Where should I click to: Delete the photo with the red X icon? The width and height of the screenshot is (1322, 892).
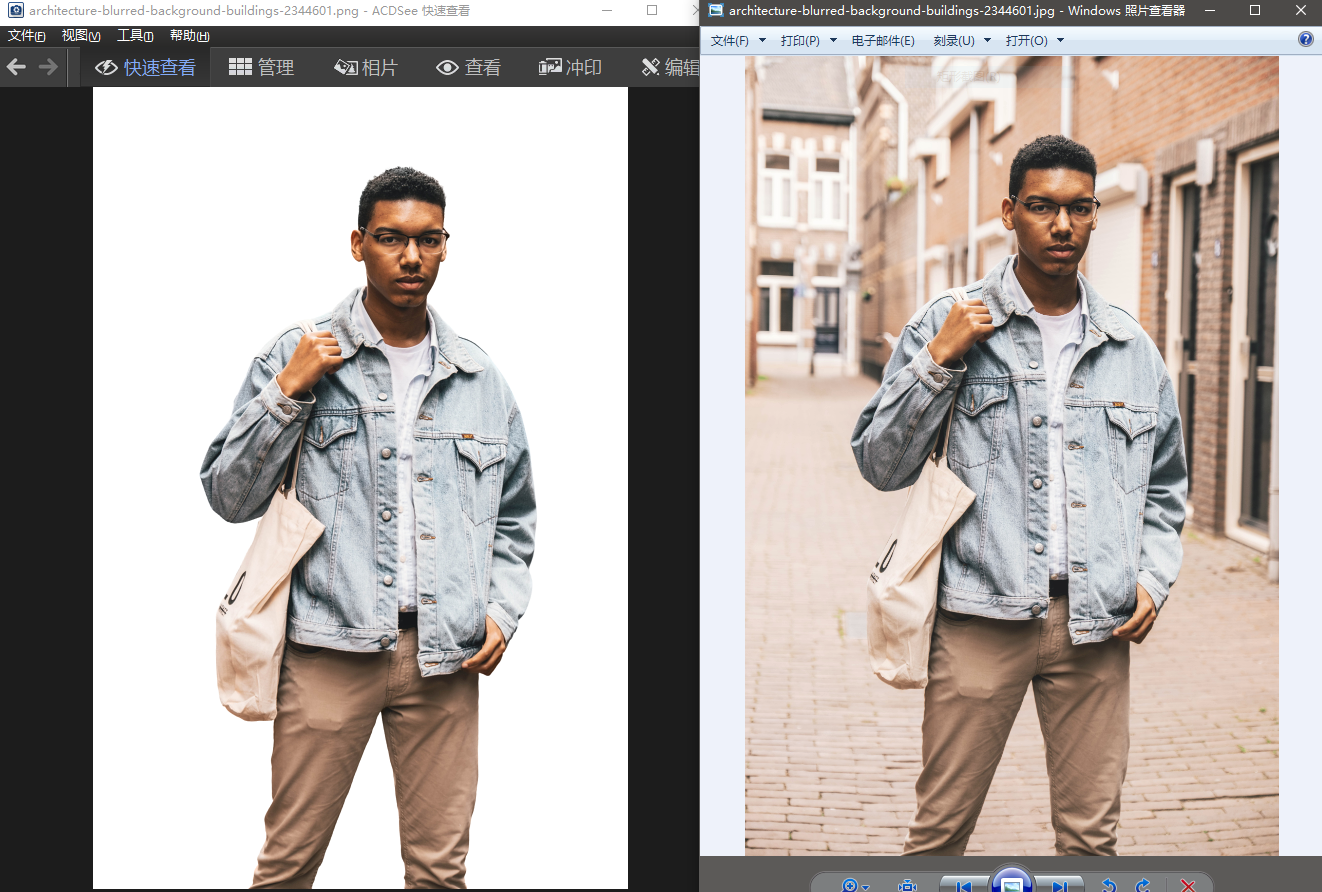click(x=1188, y=886)
